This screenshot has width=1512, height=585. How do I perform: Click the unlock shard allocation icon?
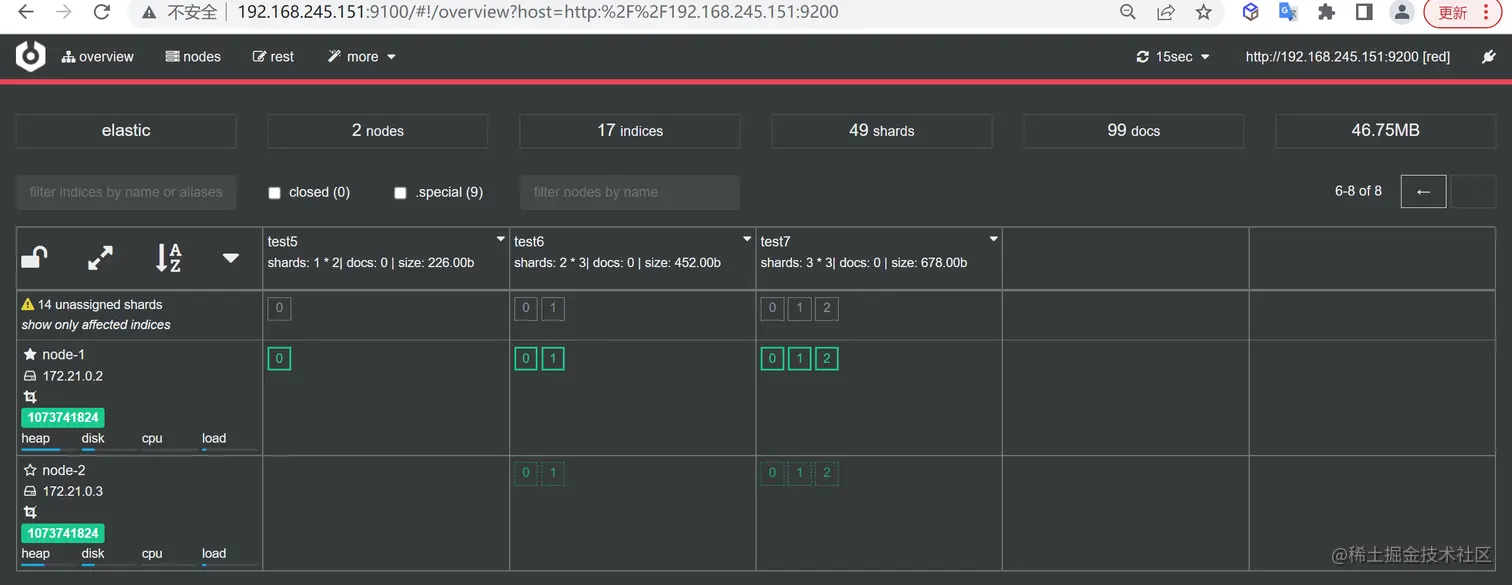pos(35,258)
